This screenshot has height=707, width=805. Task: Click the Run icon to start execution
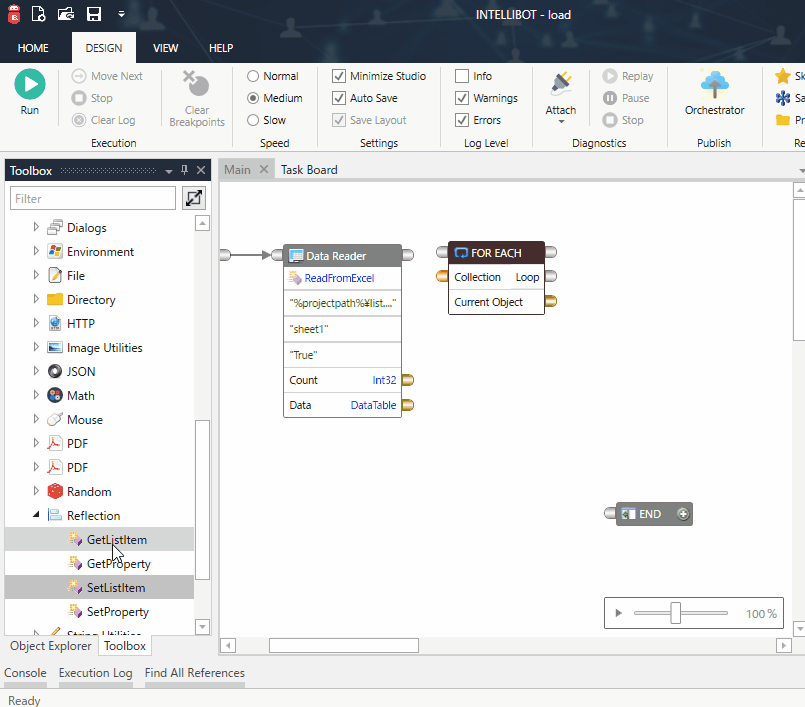click(x=30, y=84)
